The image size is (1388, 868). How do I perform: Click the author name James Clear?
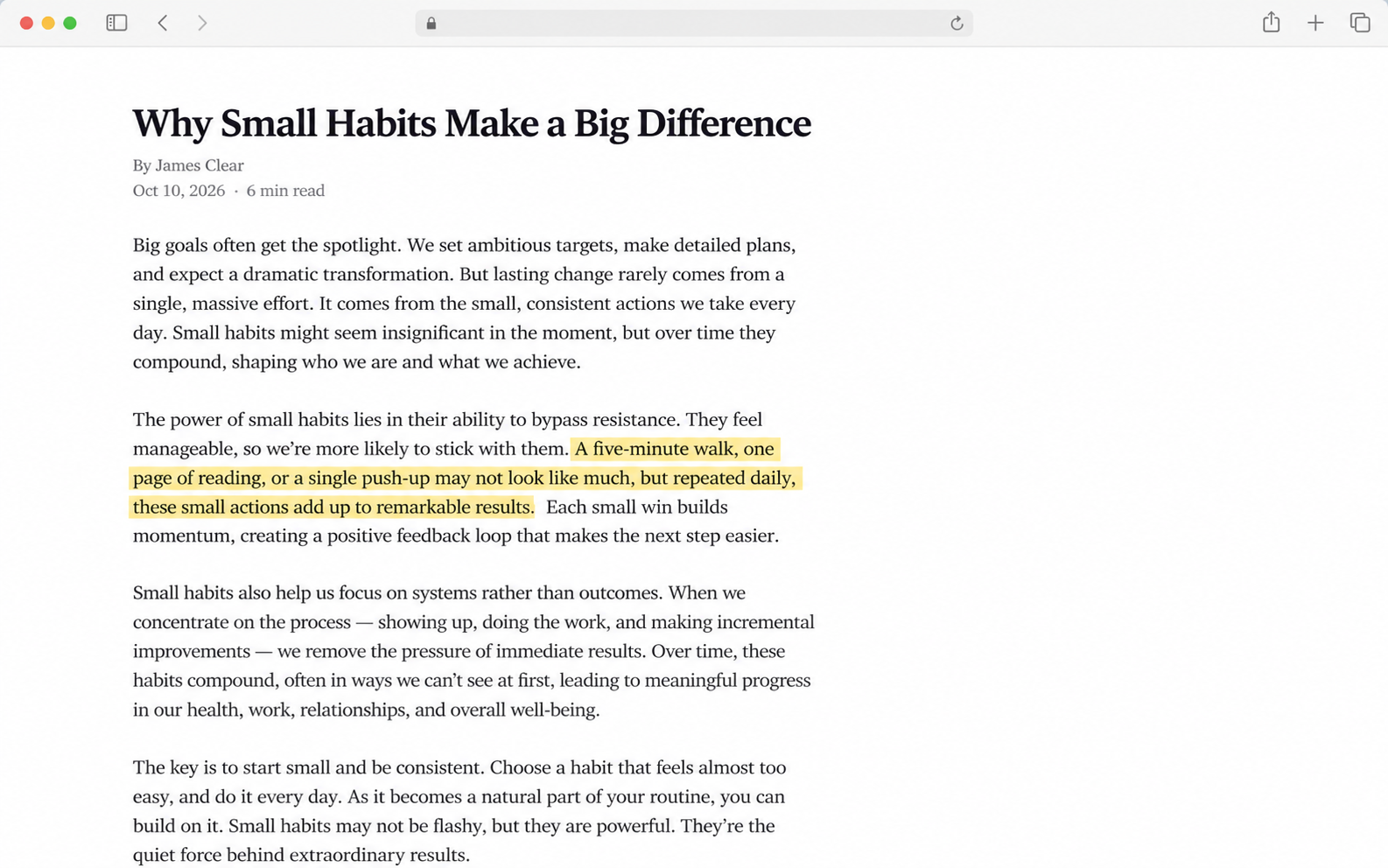[200, 165]
